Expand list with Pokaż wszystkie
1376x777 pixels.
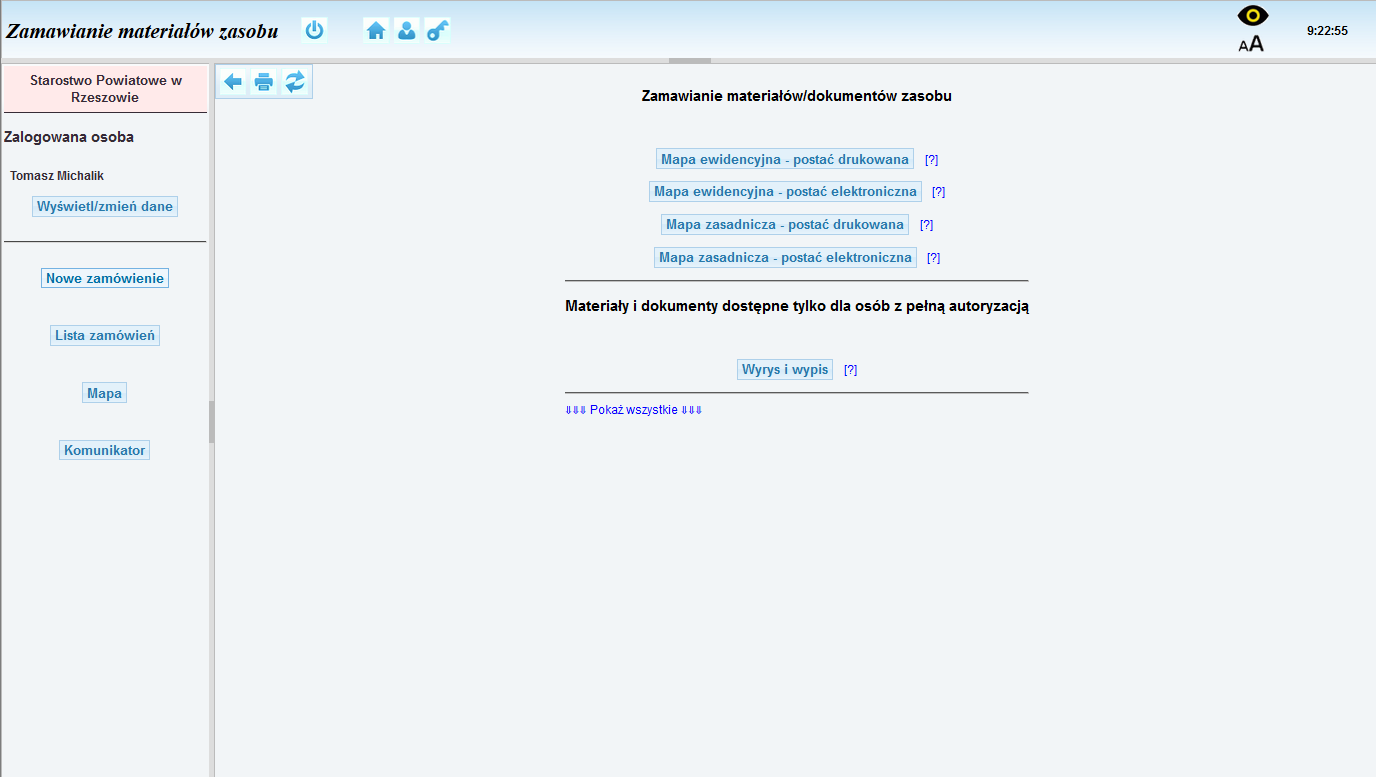[x=633, y=410]
